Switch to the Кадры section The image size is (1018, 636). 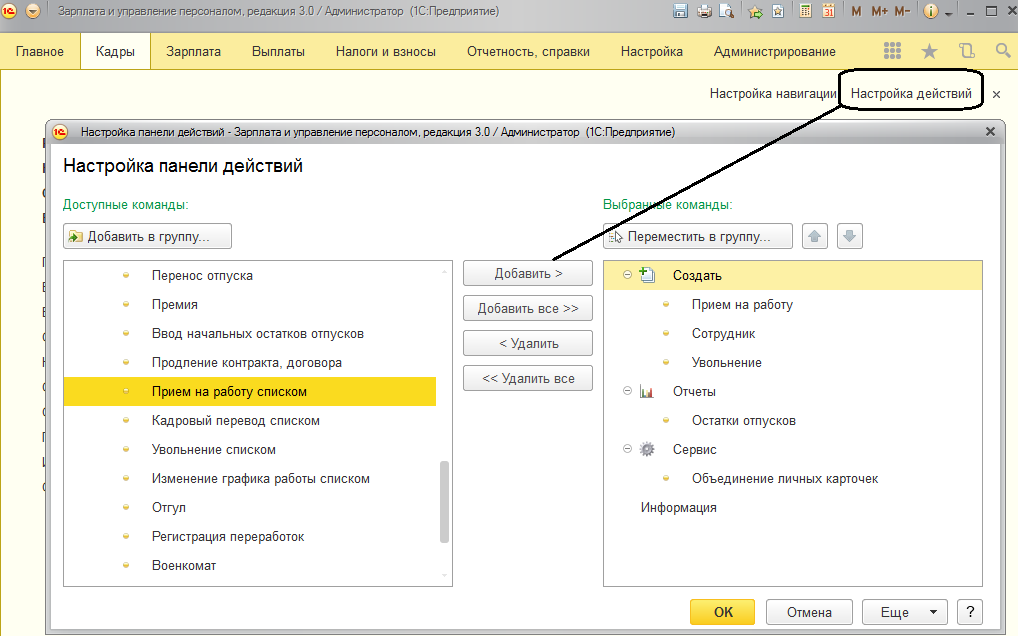[116, 51]
